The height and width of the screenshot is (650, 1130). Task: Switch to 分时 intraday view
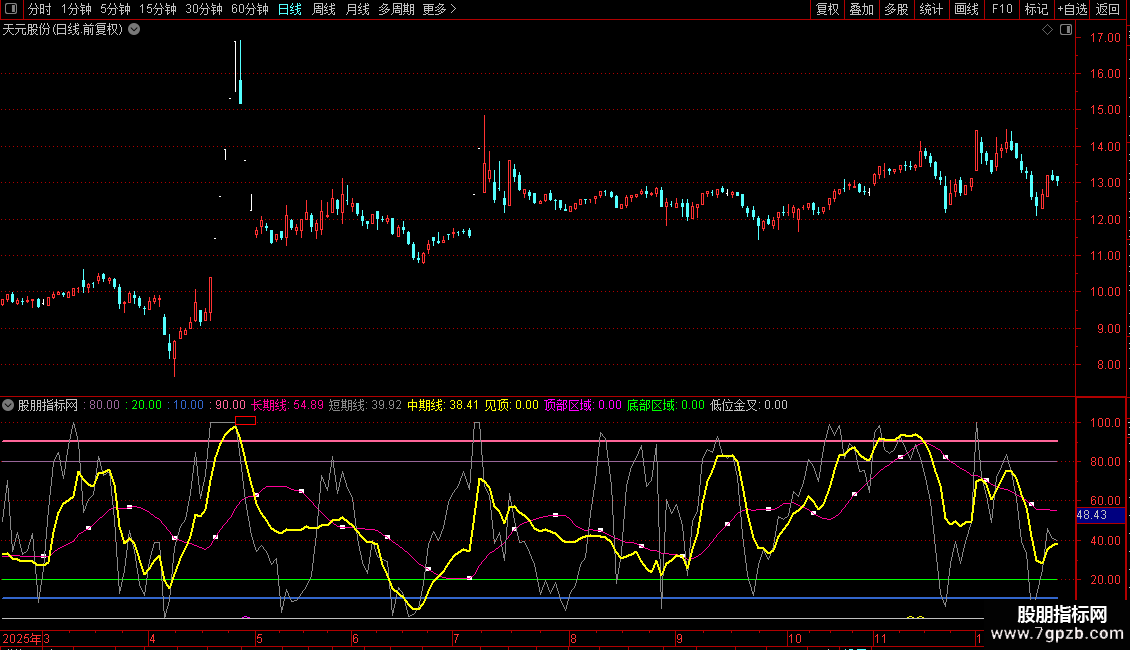point(40,9)
